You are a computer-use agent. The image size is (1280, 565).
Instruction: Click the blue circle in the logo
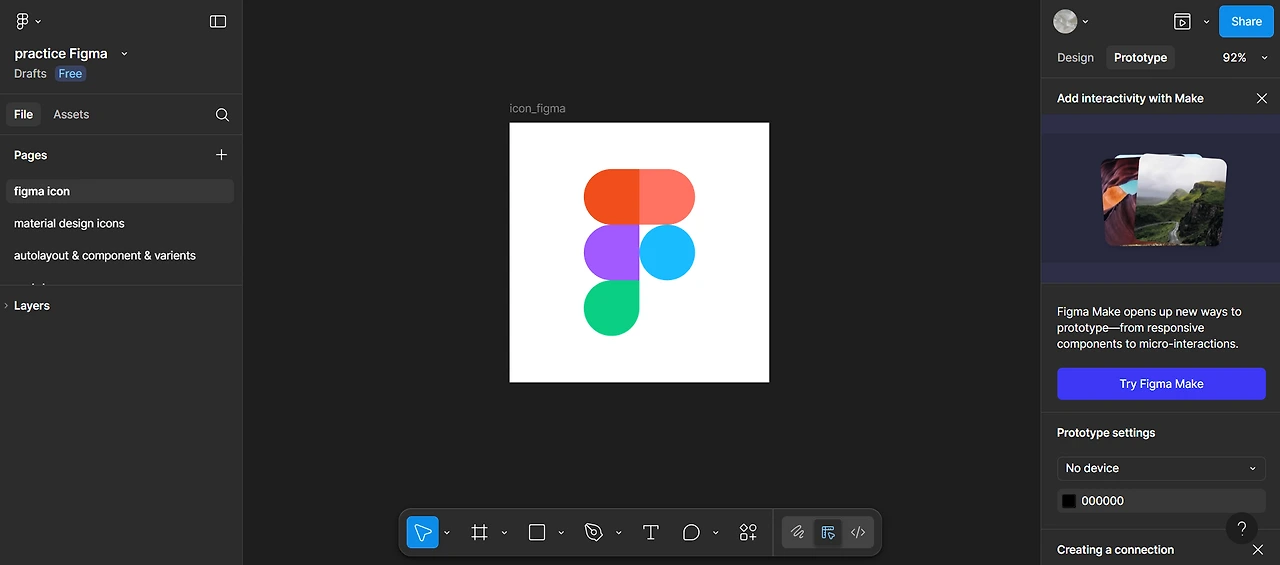667,252
